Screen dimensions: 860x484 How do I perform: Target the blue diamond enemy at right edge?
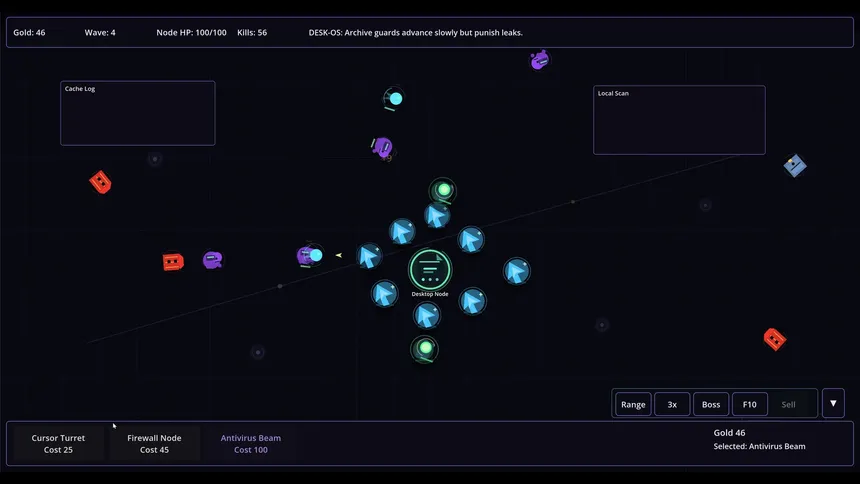point(795,165)
